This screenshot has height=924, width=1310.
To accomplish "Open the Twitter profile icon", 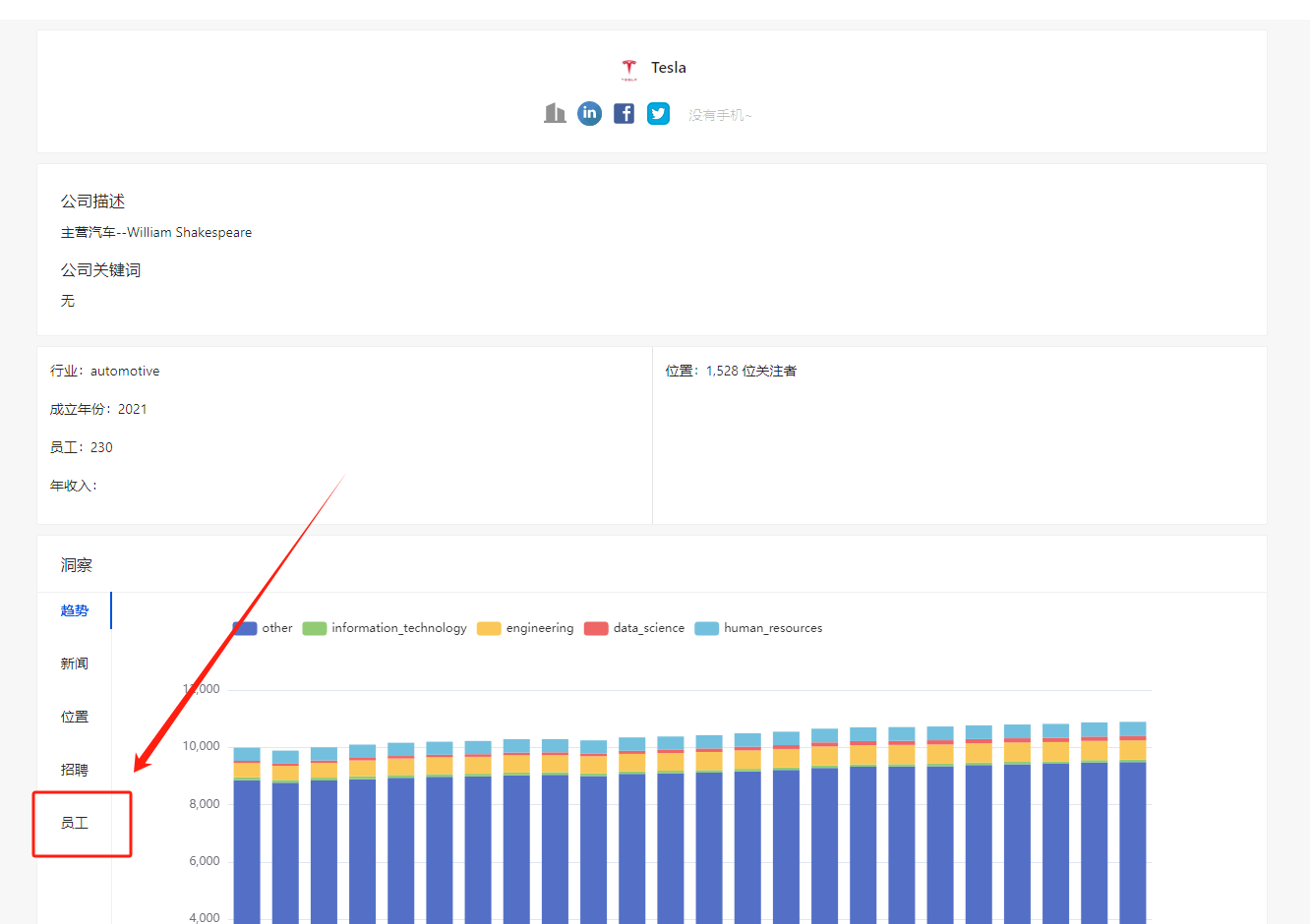I will coord(658,114).
